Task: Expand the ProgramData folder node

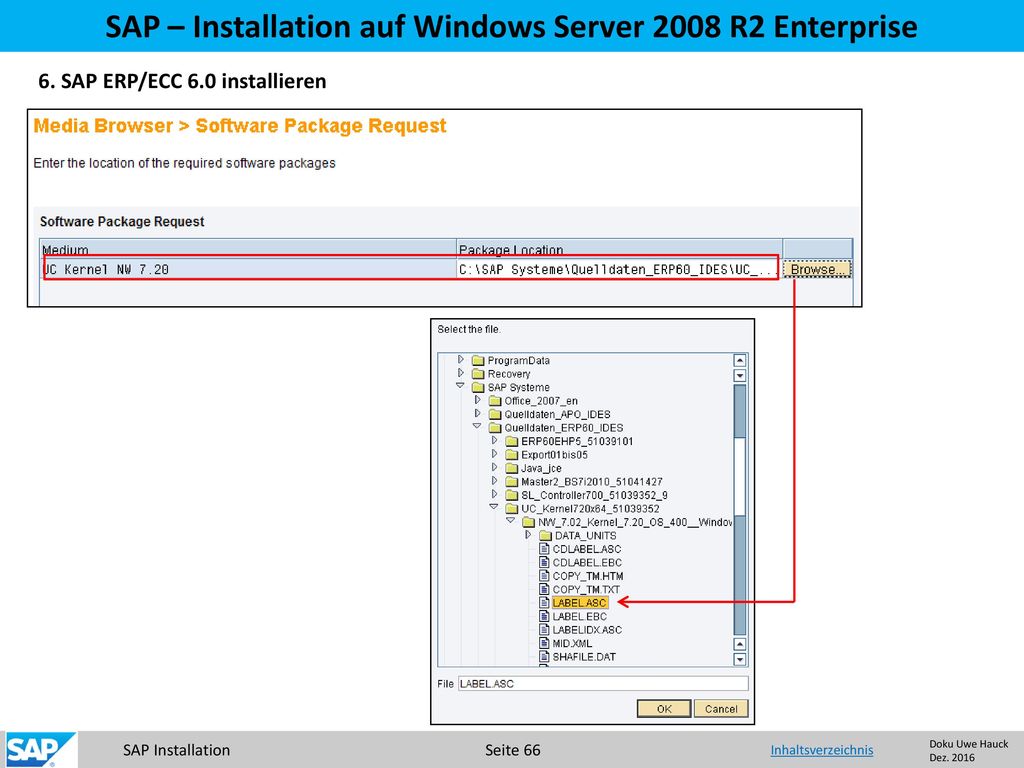Action: point(460,359)
